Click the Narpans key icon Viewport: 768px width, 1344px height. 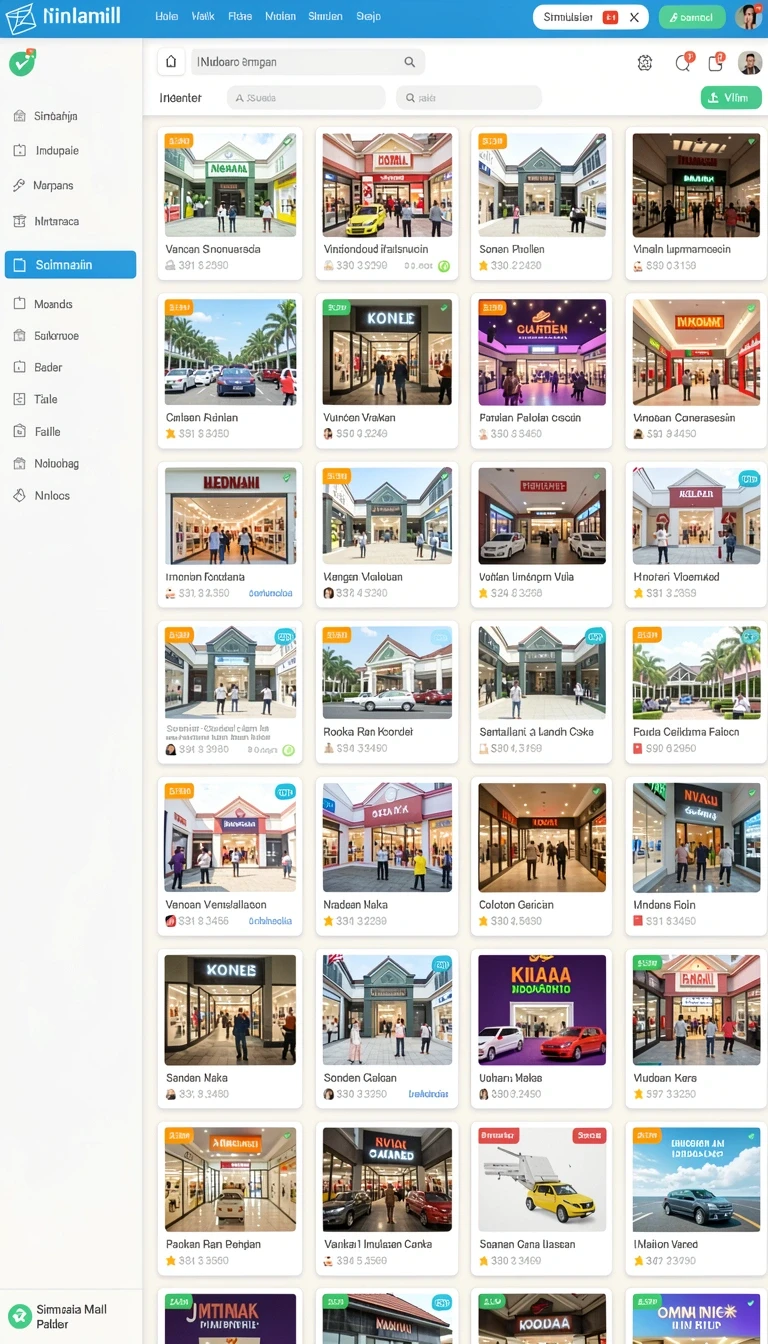(19, 186)
